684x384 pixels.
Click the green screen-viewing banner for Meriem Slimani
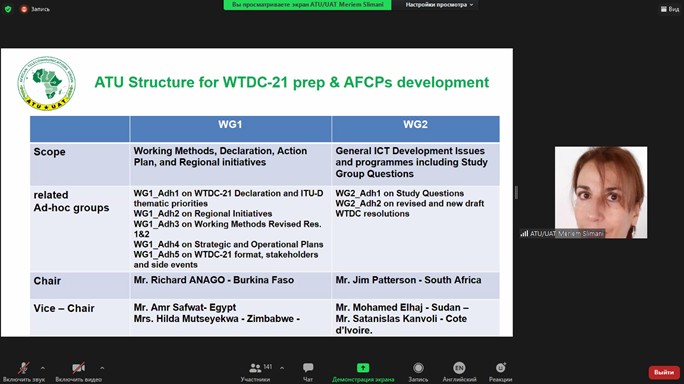pyautogui.click(x=308, y=5)
